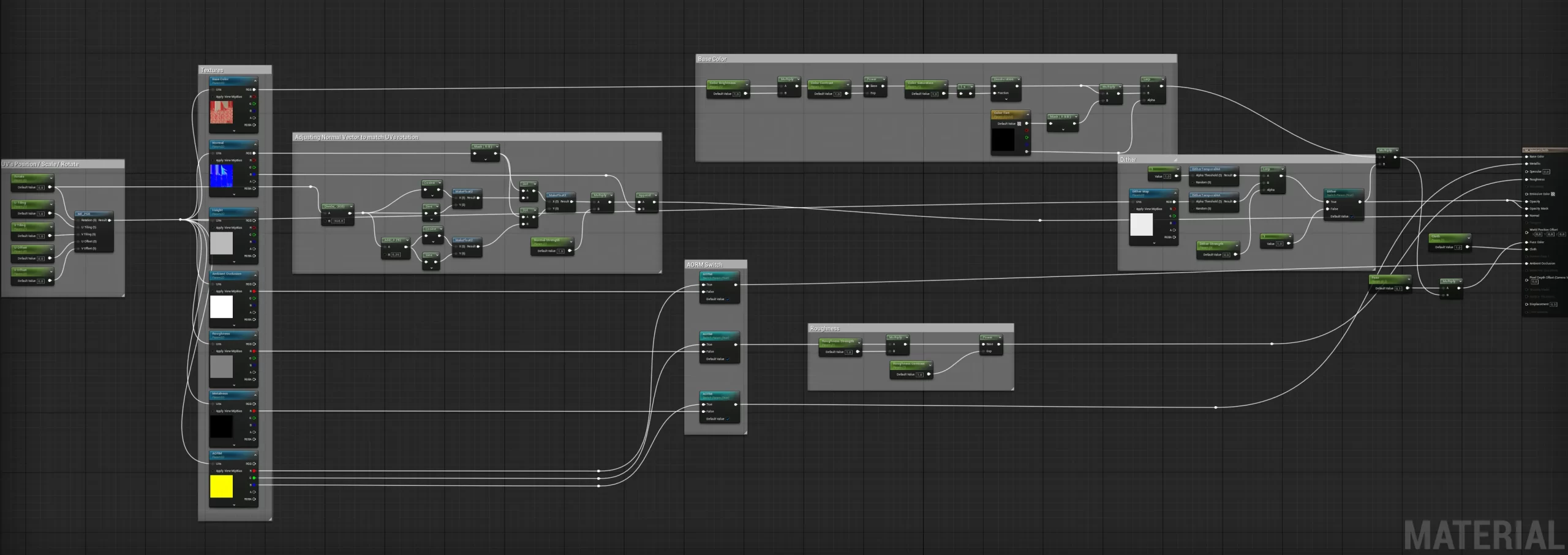This screenshot has width=1568, height=555.
Task: Click the Normal texture node's RGBA output pin
Action: [254, 189]
